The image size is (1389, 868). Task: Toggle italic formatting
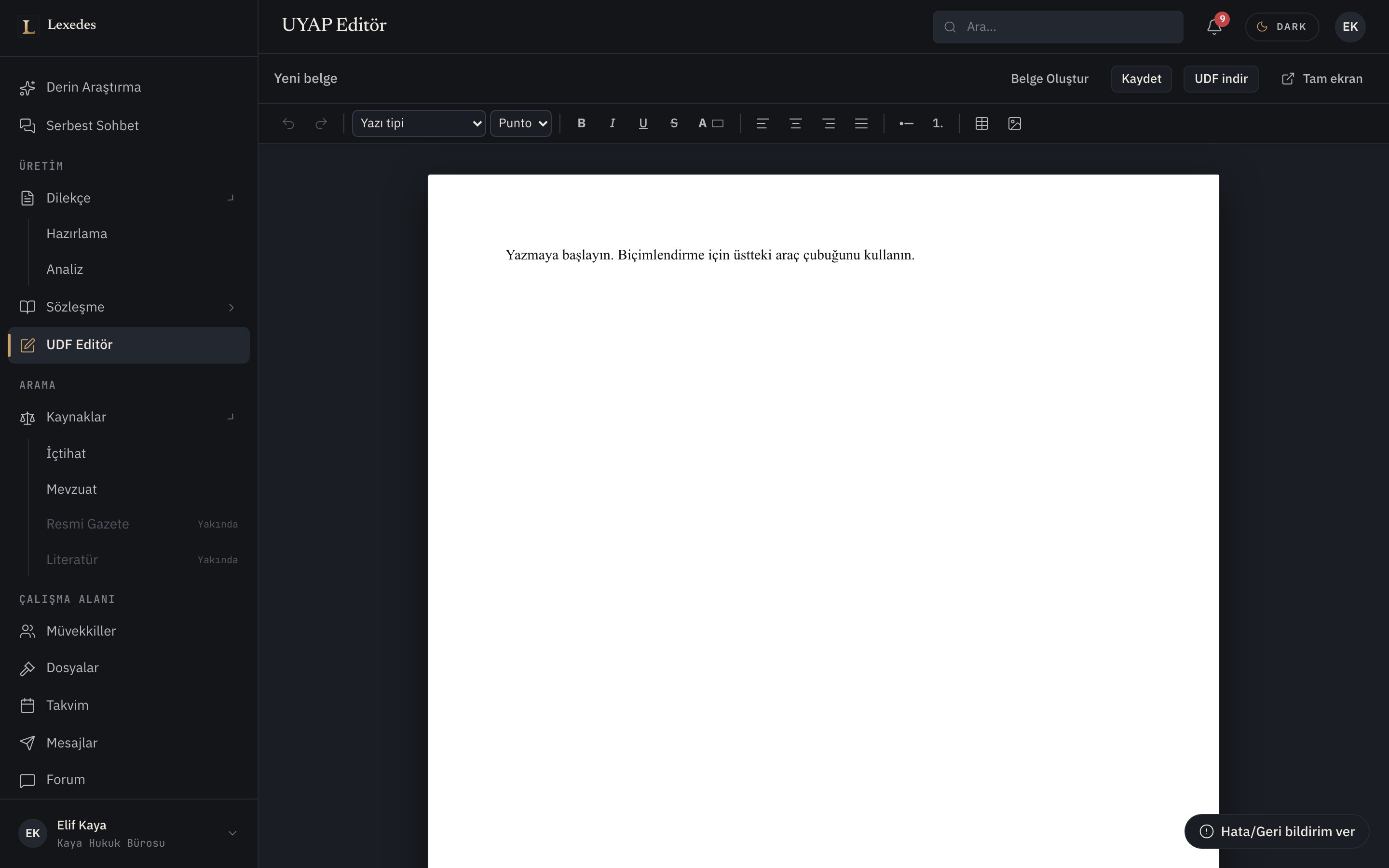click(x=613, y=123)
